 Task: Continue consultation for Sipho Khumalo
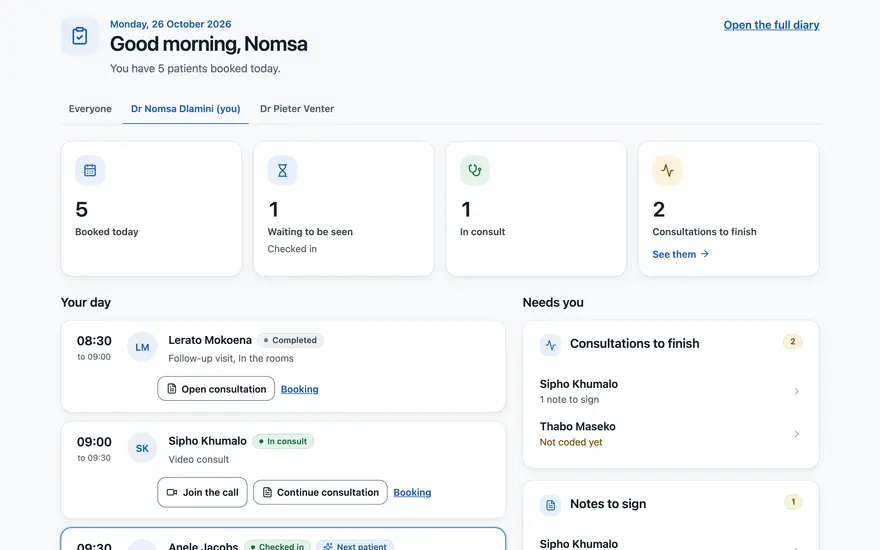point(320,492)
